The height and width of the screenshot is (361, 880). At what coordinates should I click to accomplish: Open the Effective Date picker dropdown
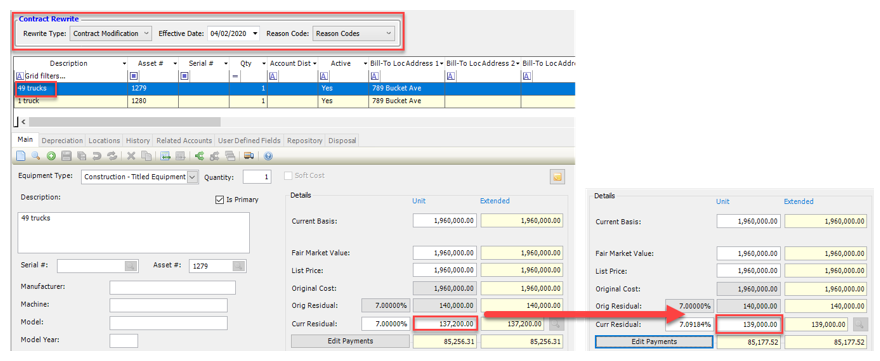click(255, 34)
